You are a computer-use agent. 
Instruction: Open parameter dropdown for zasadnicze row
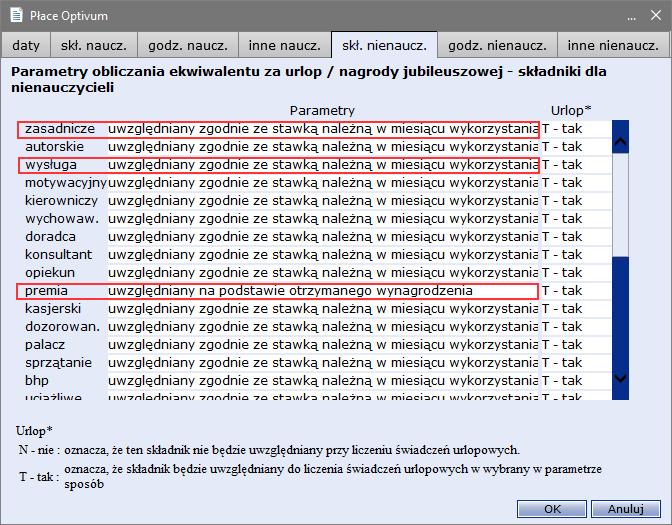tap(323, 129)
